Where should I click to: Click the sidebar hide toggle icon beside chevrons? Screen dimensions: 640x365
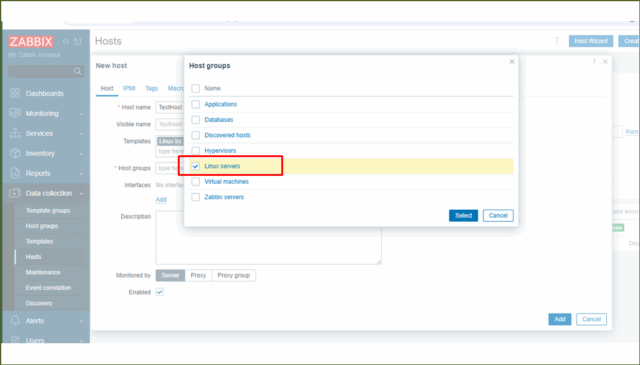click(x=78, y=42)
